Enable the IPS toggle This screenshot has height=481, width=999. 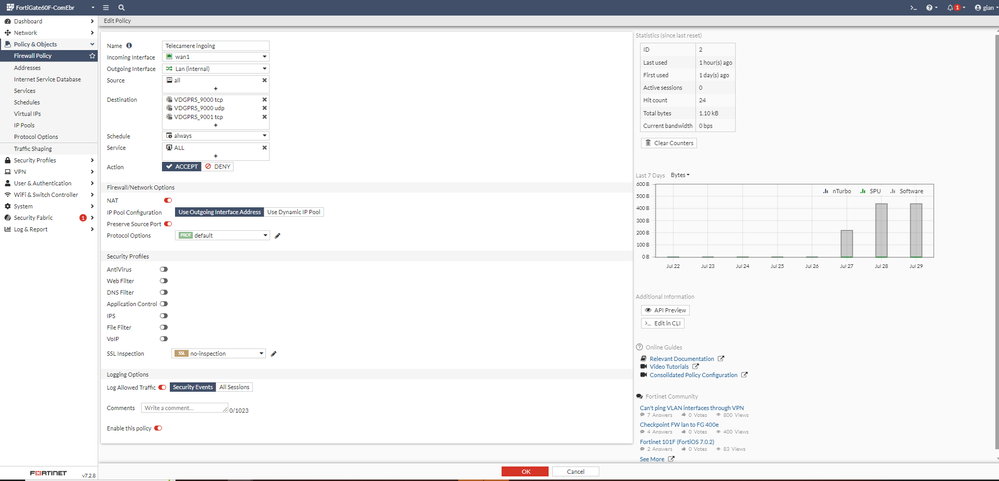[164, 316]
